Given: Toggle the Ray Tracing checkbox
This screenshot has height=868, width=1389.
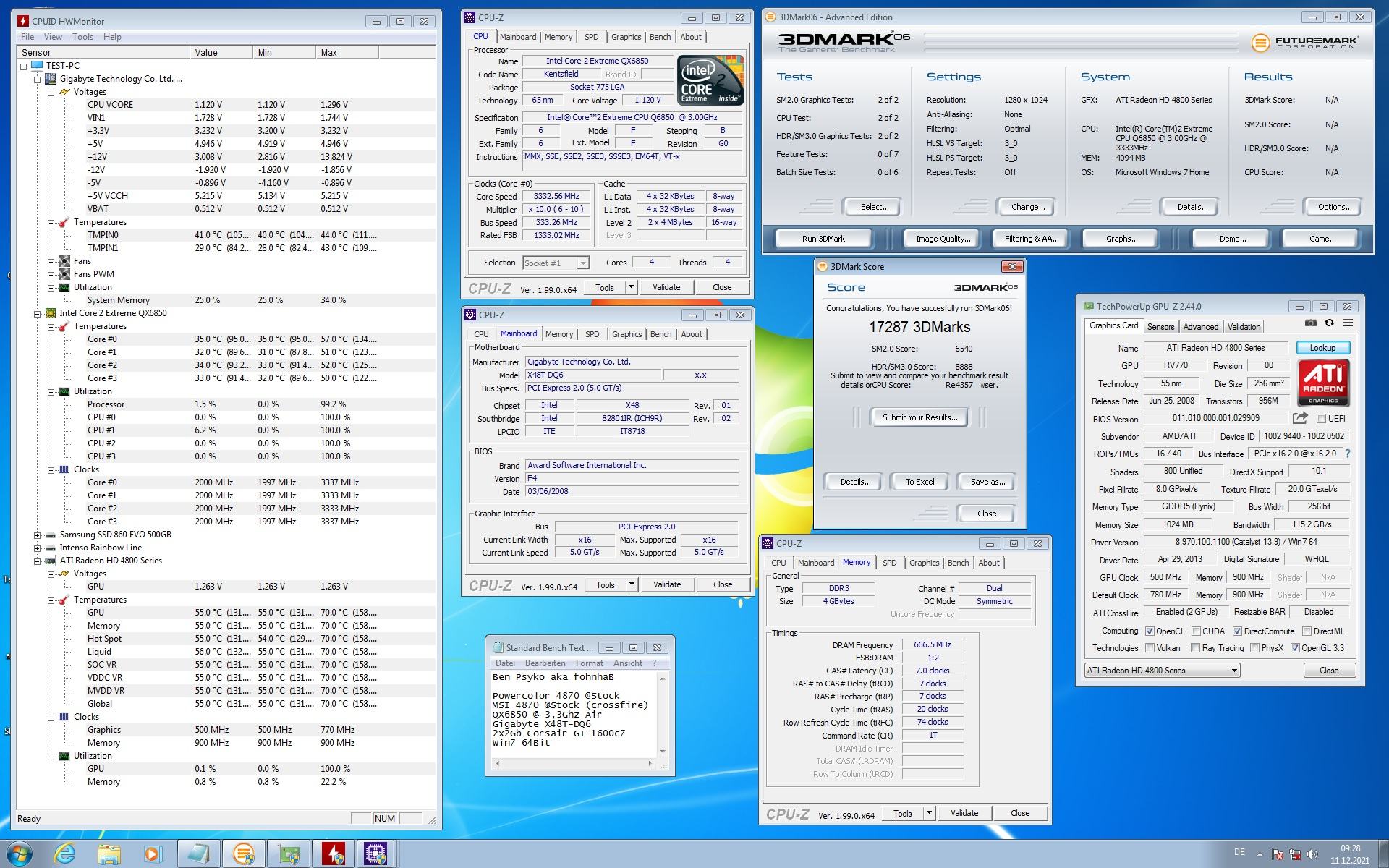Looking at the screenshot, I should (1196, 648).
